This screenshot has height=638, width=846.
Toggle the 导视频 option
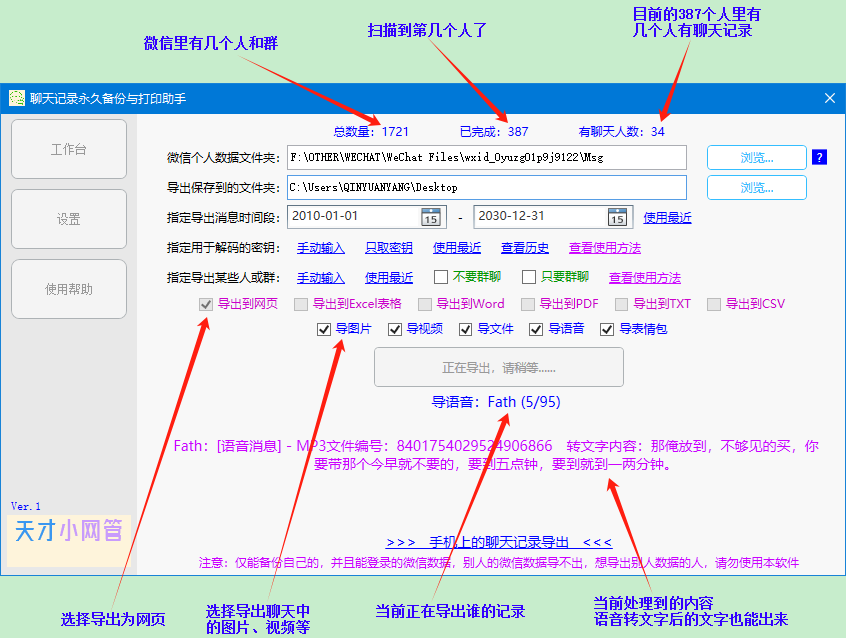pos(394,329)
